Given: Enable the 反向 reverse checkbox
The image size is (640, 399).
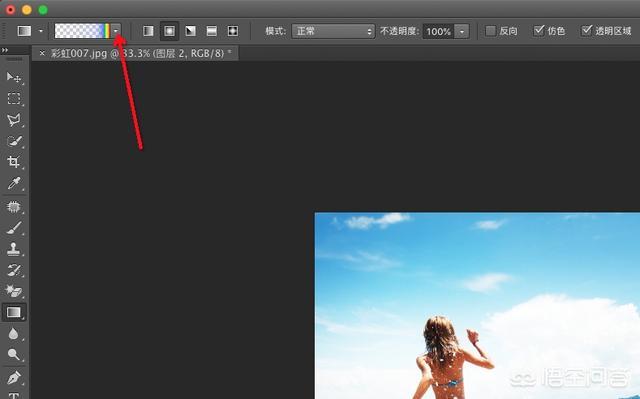Looking at the screenshot, I should click(491, 31).
